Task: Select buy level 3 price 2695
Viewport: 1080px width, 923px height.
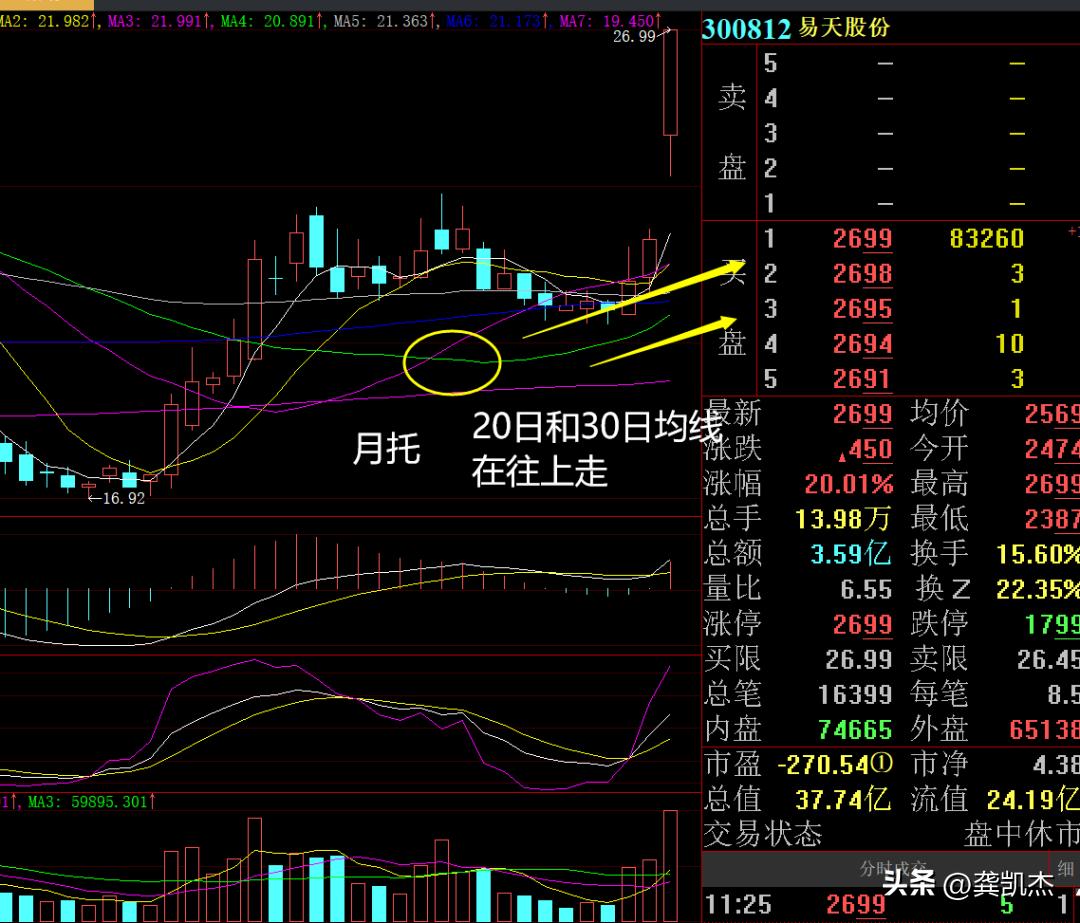Action: click(x=862, y=309)
